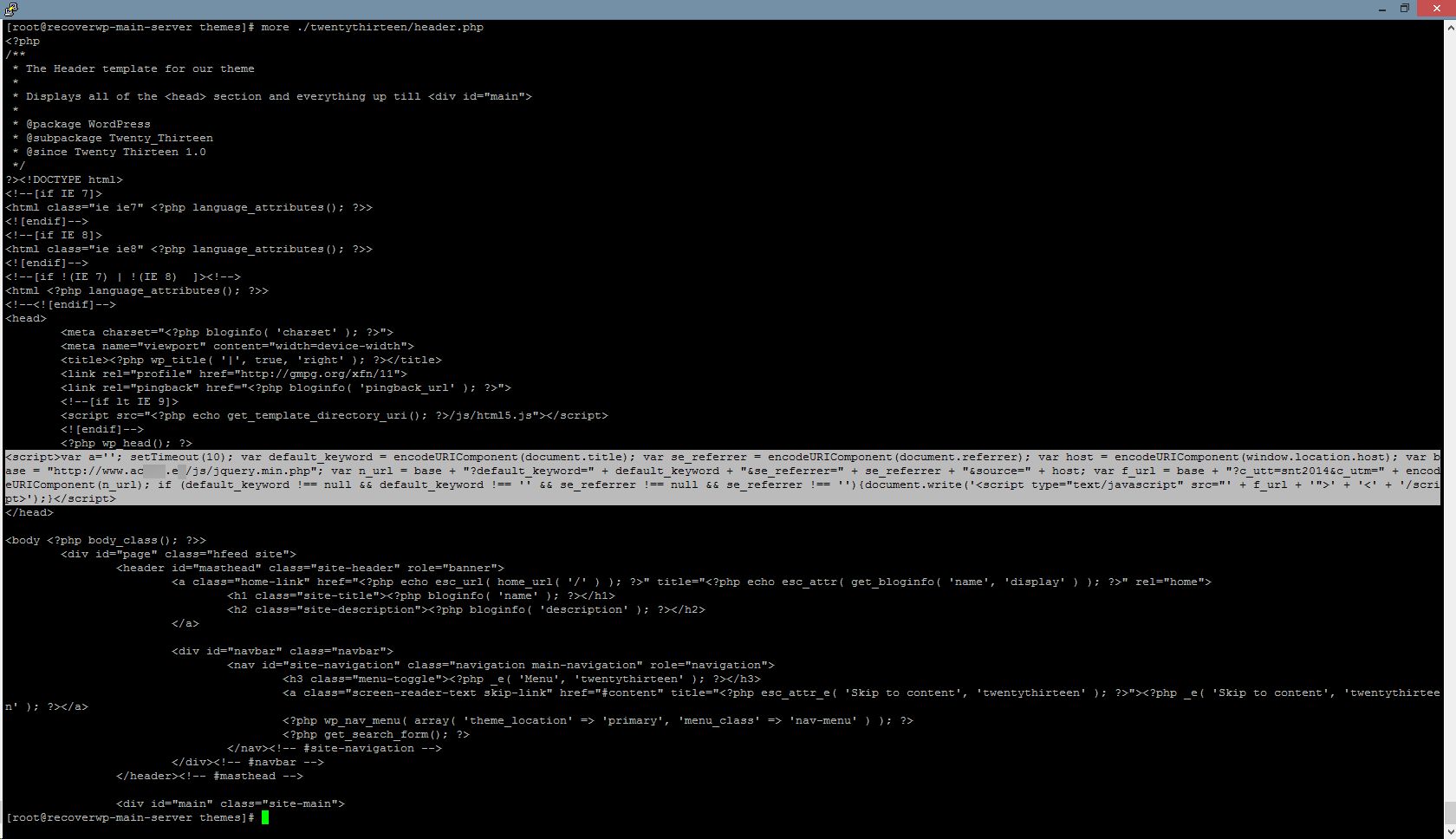Click the '<?php get_search_form(); ?>' line
1456x839 pixels.
click(x=376, y=734)
